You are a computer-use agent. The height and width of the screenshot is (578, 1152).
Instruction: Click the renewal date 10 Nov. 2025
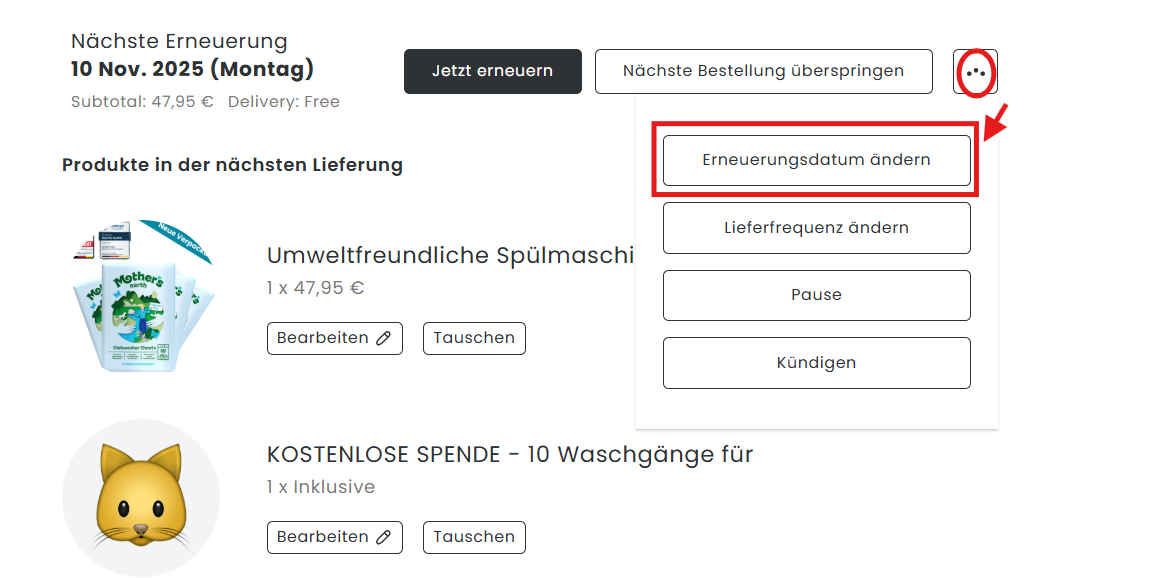pyautogui.click(x=192, y=69)
